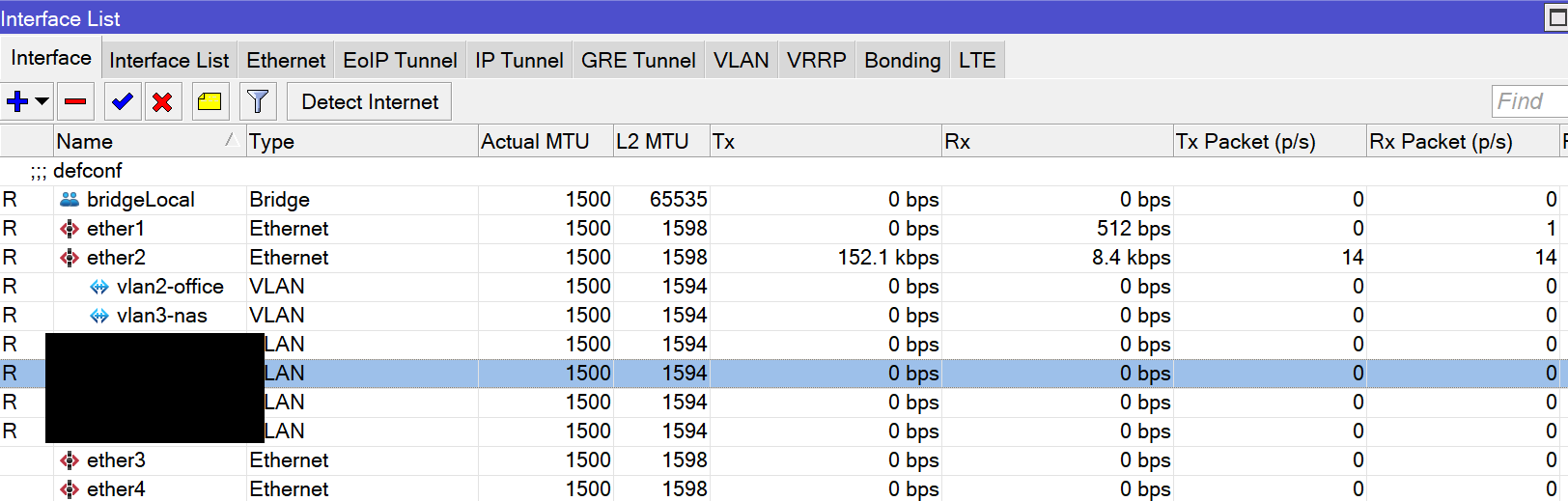This screenshot has height=501, width=1568.
Task: Click the ether3 ethernet icon
Action: [x=70, y=460]
